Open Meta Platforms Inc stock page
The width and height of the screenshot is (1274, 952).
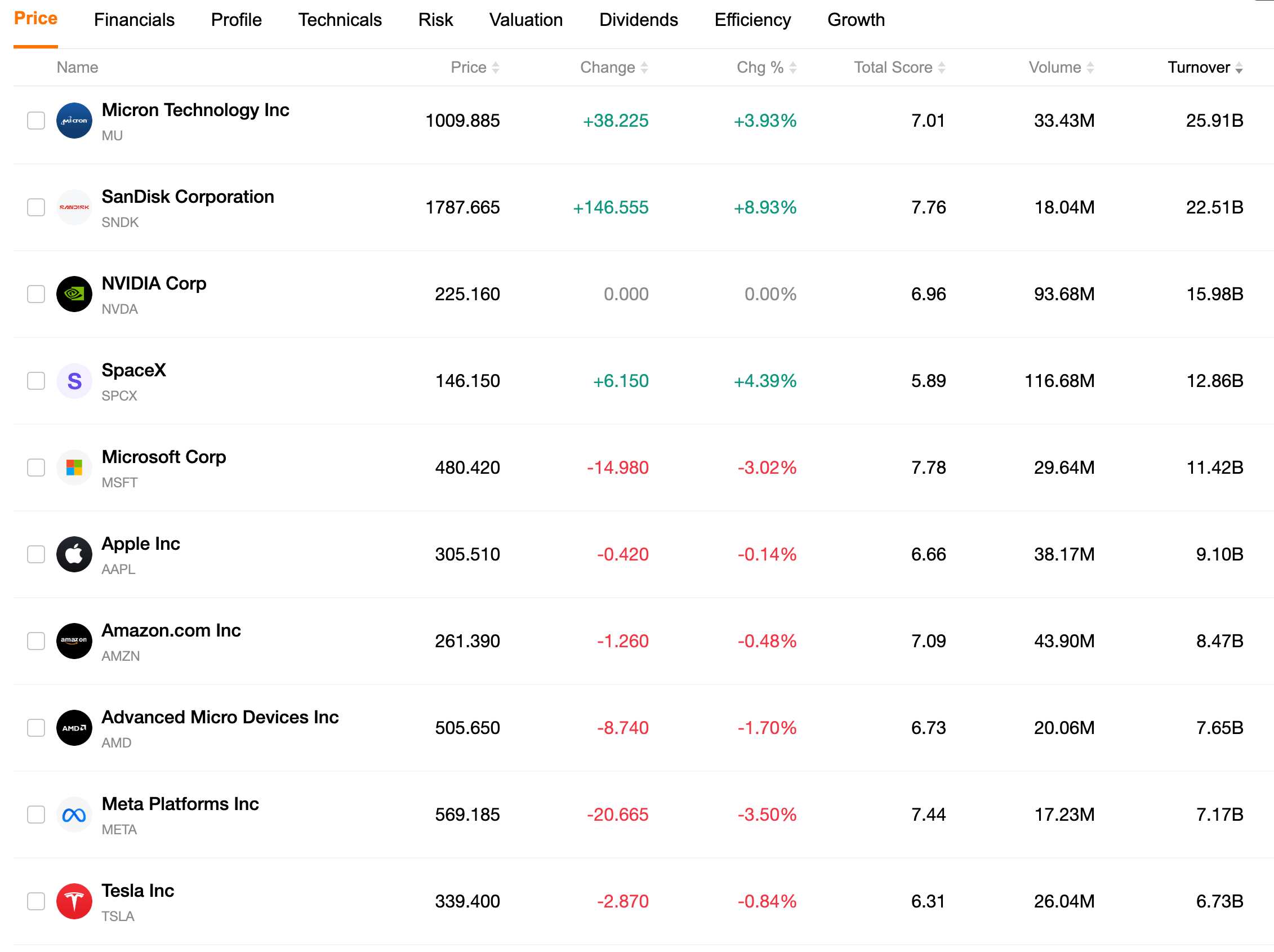(180, 804)
